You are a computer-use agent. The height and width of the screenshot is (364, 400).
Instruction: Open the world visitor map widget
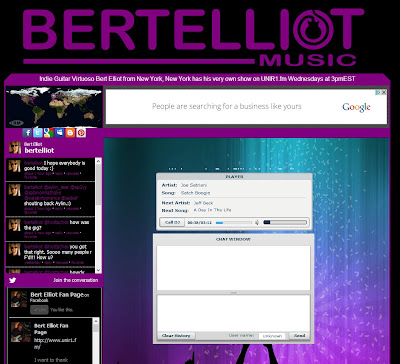point(54,107)
